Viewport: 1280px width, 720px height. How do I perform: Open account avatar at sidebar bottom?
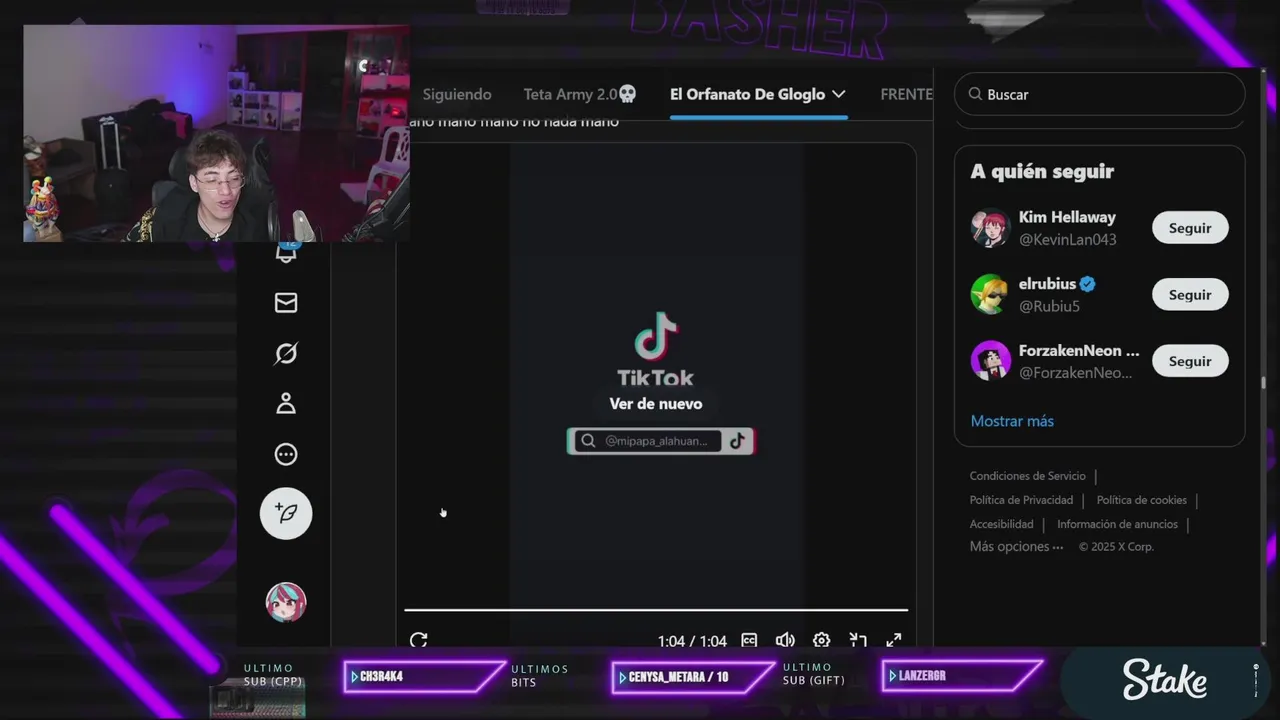[x=286, y=602]
